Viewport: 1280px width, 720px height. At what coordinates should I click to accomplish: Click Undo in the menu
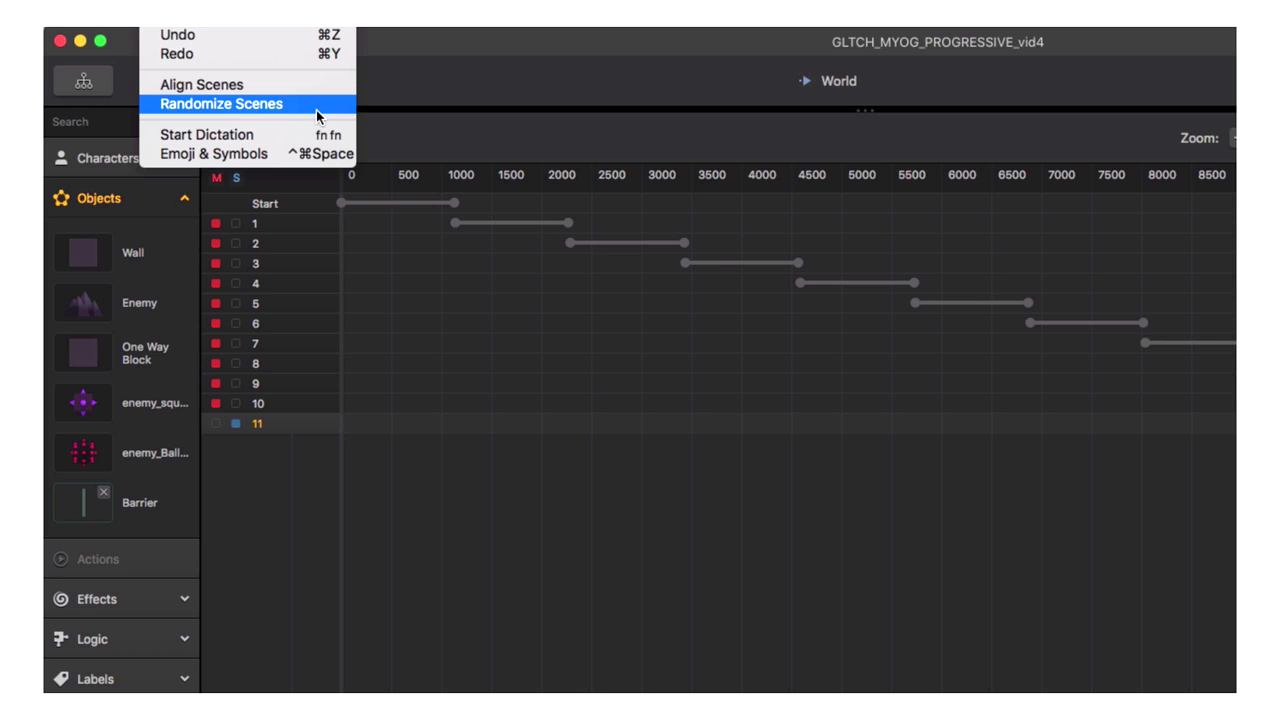pyautogui.click(x=178, y=35)
